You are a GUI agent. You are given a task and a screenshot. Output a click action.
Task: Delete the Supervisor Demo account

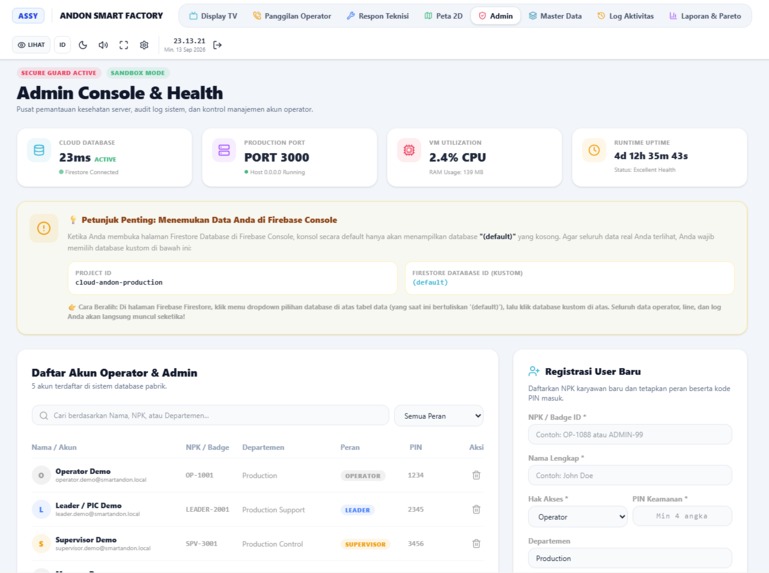476,544
